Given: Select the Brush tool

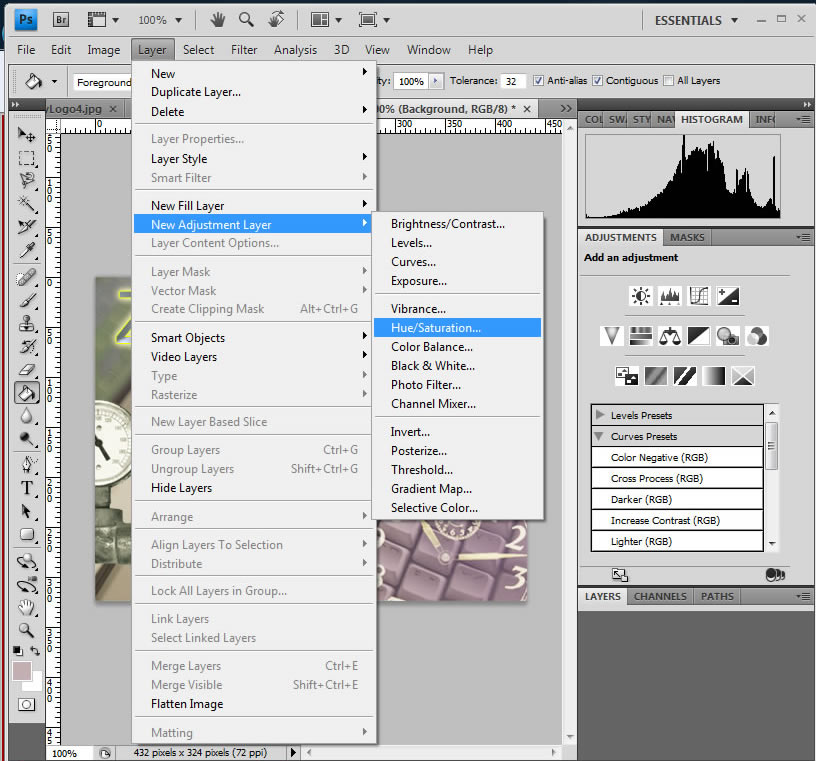Looking at the screenshot, I should (x=26, y=300).
